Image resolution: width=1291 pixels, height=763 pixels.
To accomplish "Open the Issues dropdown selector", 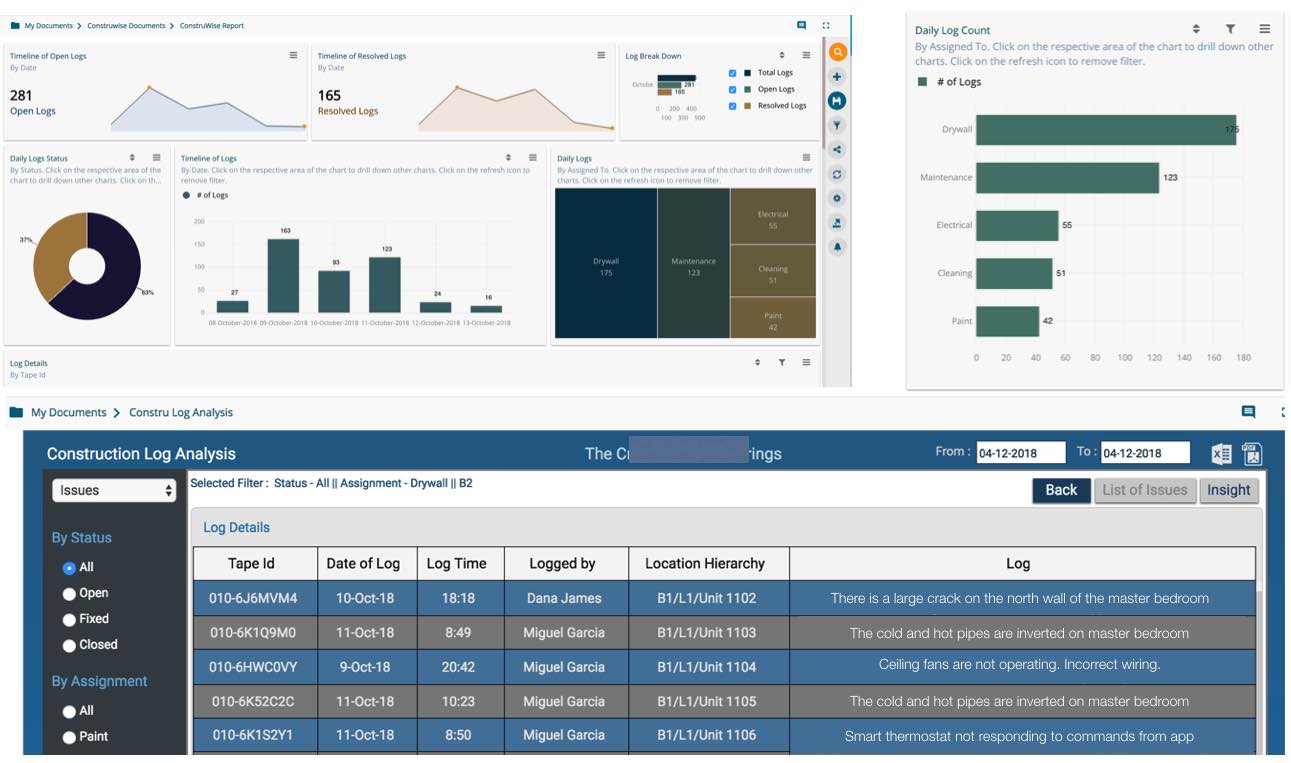I will (x=114, y=491).
